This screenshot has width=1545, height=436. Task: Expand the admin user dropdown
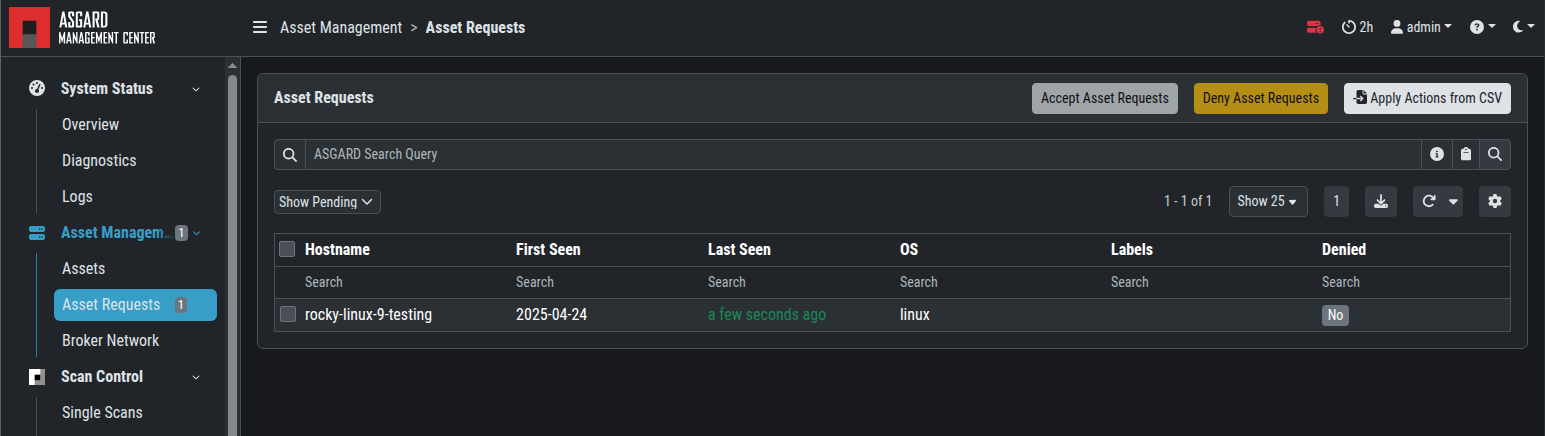coord(1421,28)
